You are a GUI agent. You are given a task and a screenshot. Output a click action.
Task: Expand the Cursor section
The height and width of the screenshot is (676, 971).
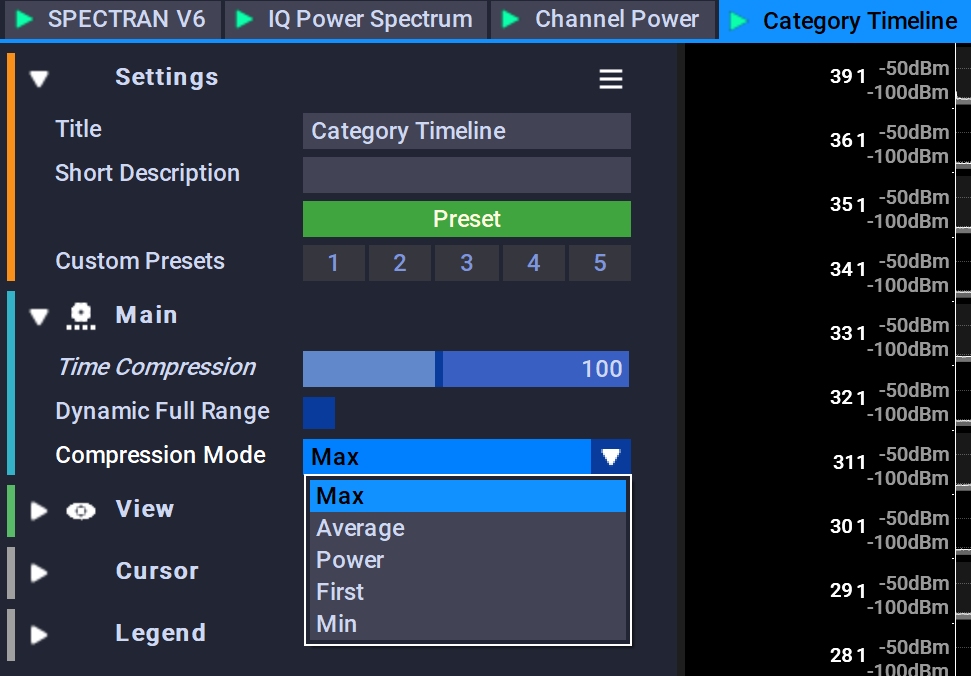point(39,573)
